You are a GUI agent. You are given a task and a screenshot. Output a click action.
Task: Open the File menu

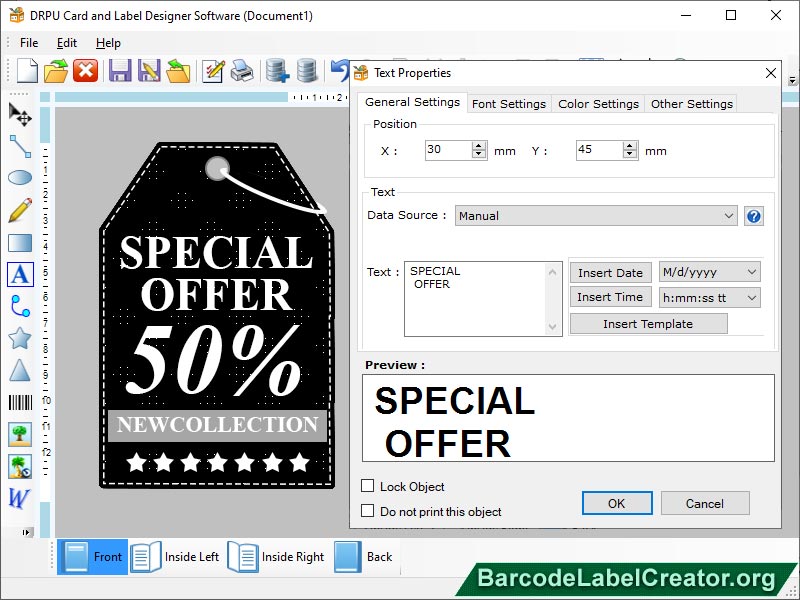29,43
